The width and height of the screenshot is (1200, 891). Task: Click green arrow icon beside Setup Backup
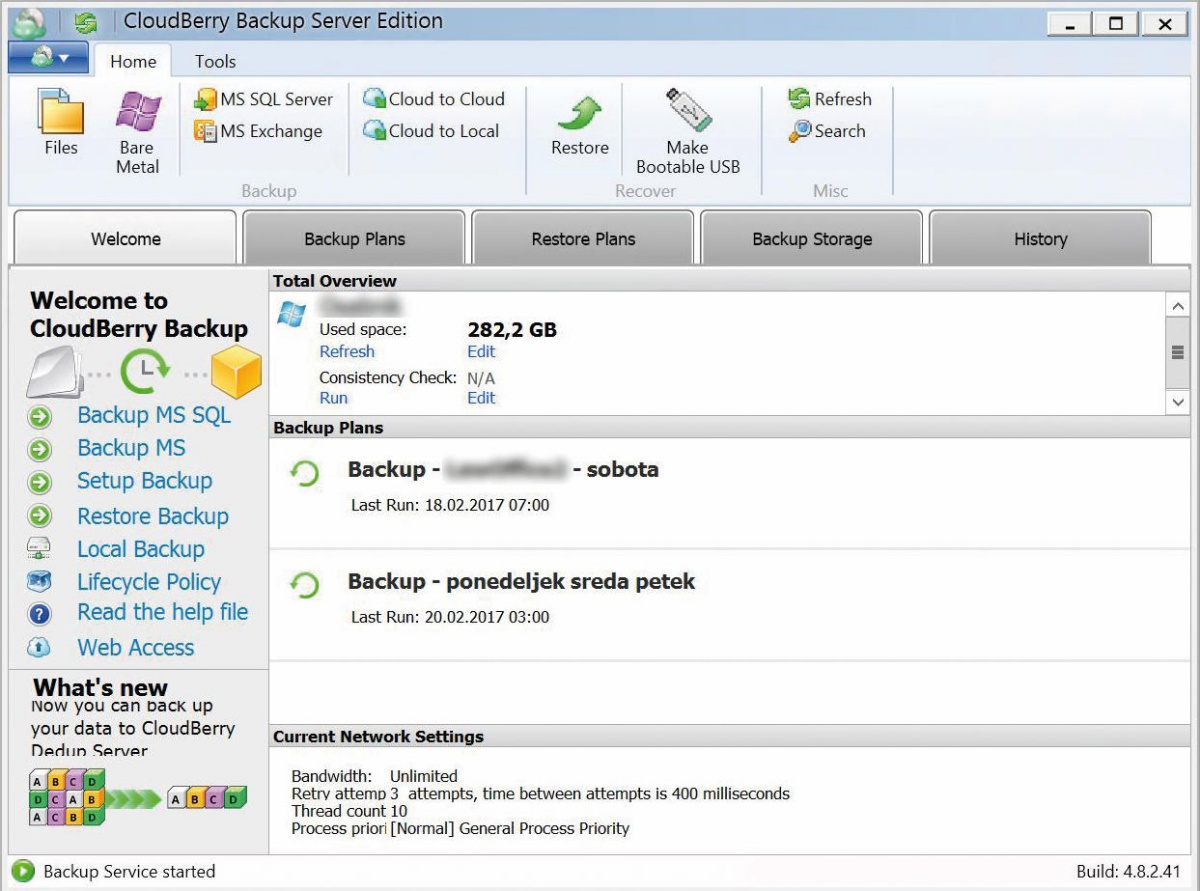[39, 483]
